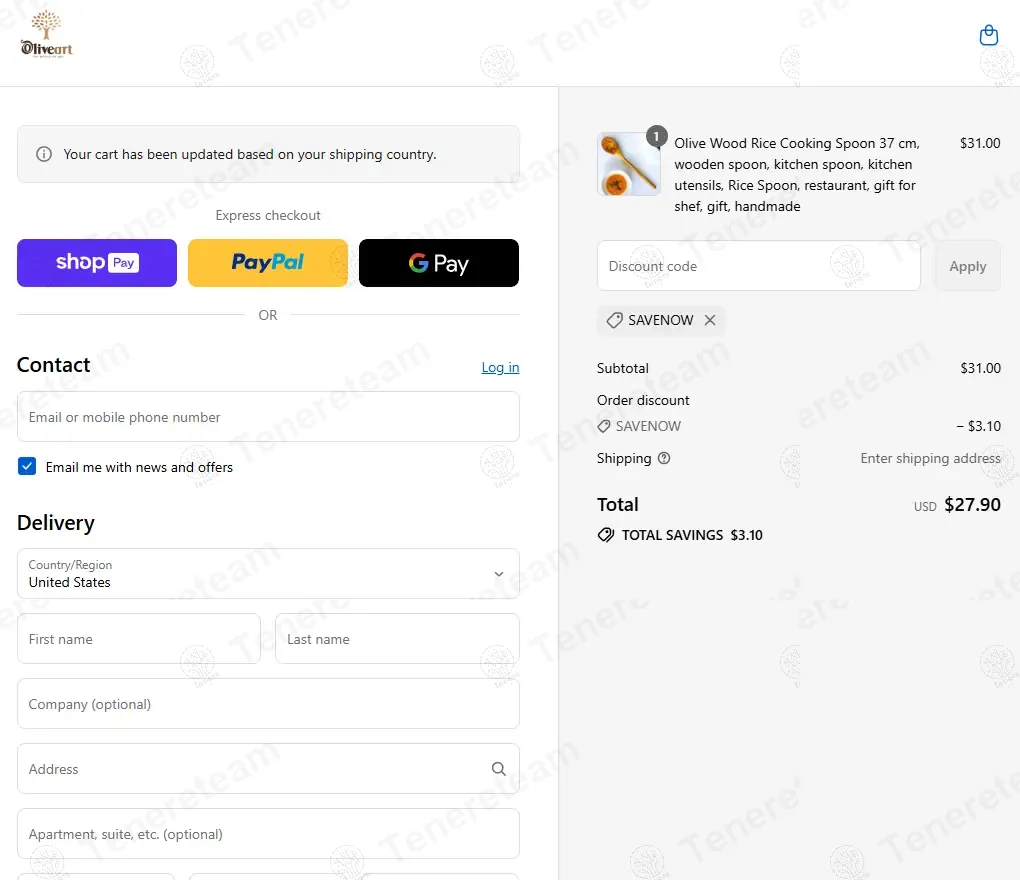
Task: Click the cart updated info icon
Action: pyautogui.click(x=44, y=155)
